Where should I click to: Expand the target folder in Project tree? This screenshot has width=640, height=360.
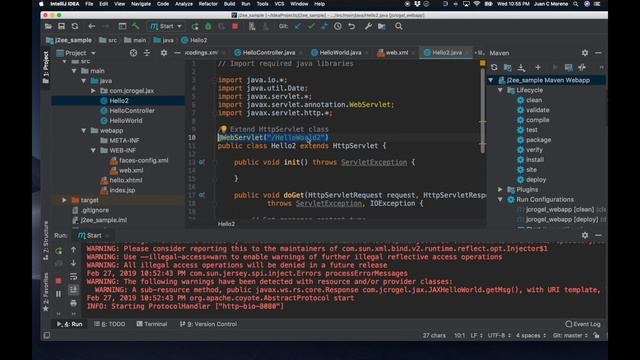(64, 200)
